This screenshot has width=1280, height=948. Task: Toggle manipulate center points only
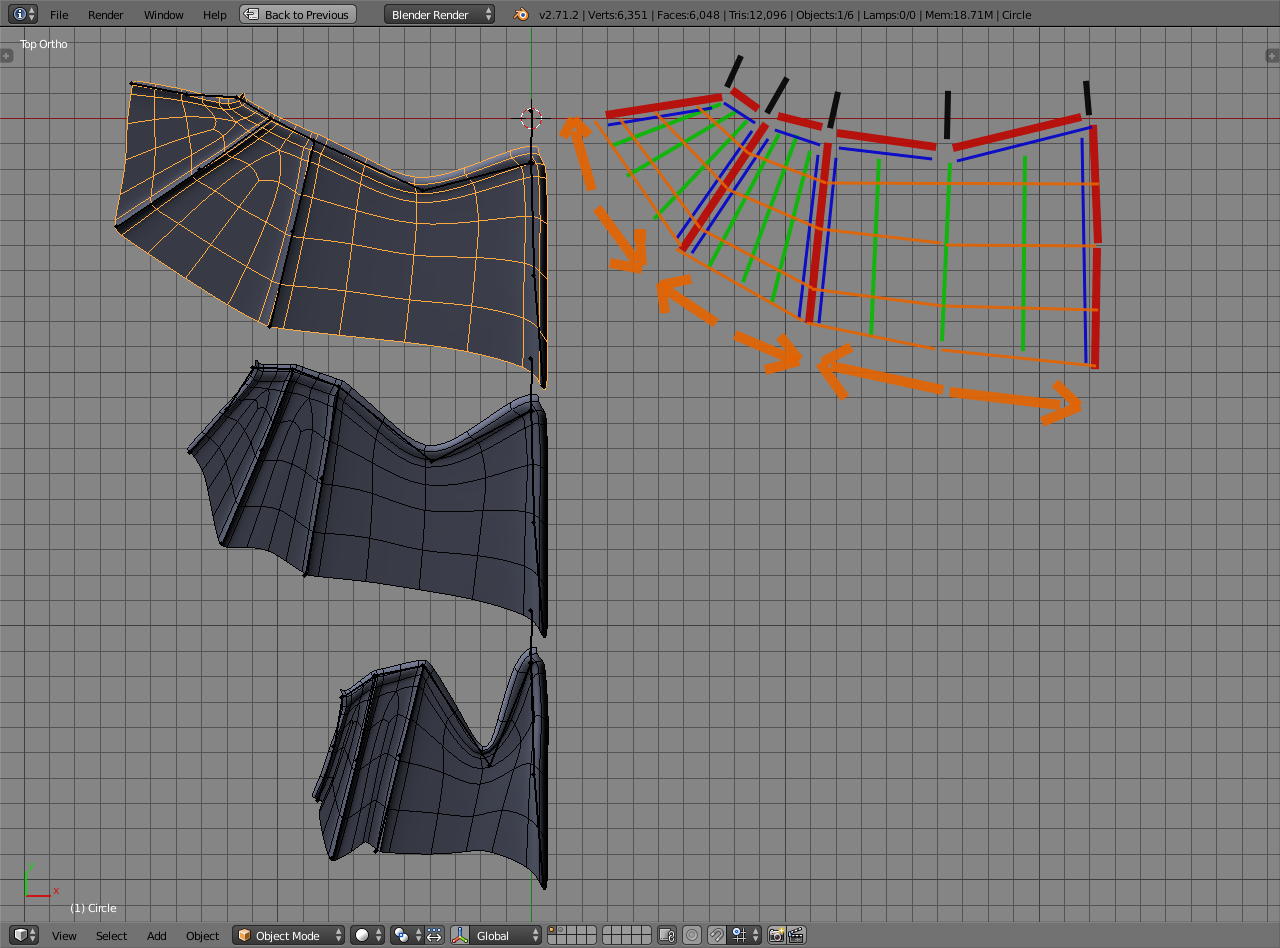click(435, 935)
